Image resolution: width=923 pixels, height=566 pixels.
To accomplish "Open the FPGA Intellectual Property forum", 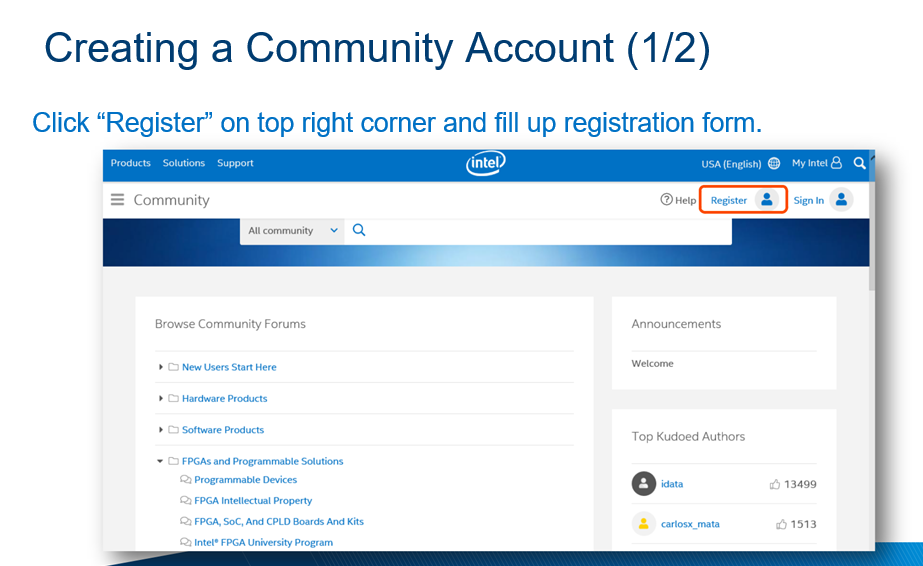I will [253, 501].
